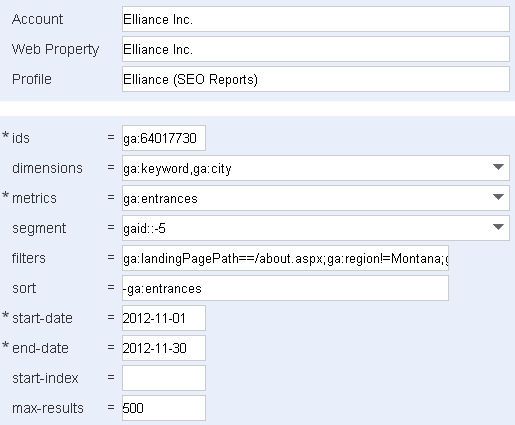515x425 pixels.
Task: Select the end-date field 2012-11-30
Action: tap(164, 348)
